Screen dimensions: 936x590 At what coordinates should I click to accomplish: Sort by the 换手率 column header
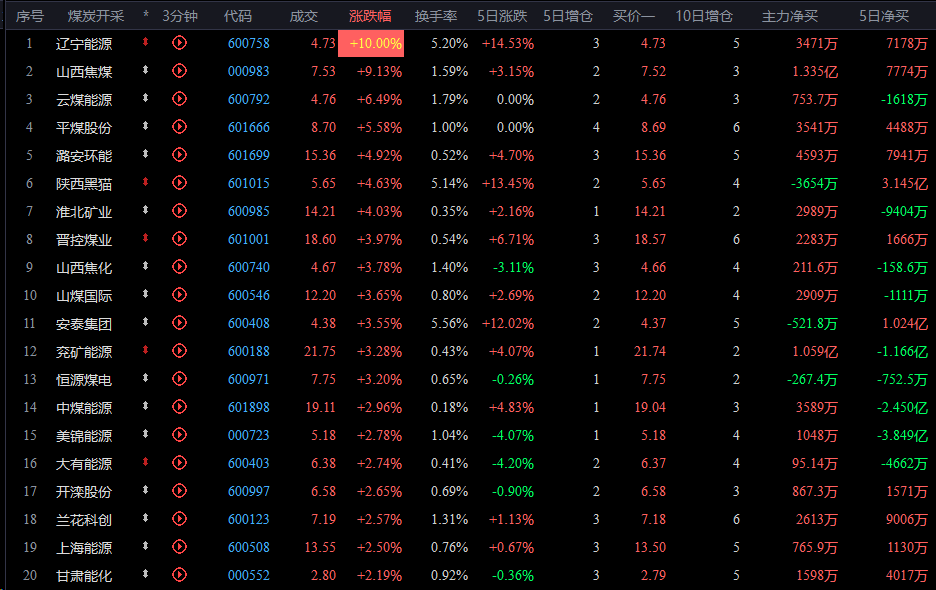(x=437, y=16)
